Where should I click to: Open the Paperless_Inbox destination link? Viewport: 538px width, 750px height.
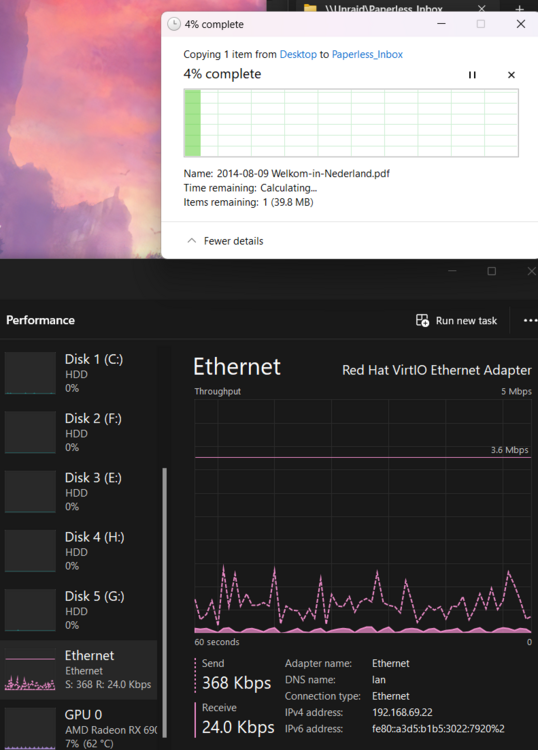pyautogui.click(x=367, y=55)
